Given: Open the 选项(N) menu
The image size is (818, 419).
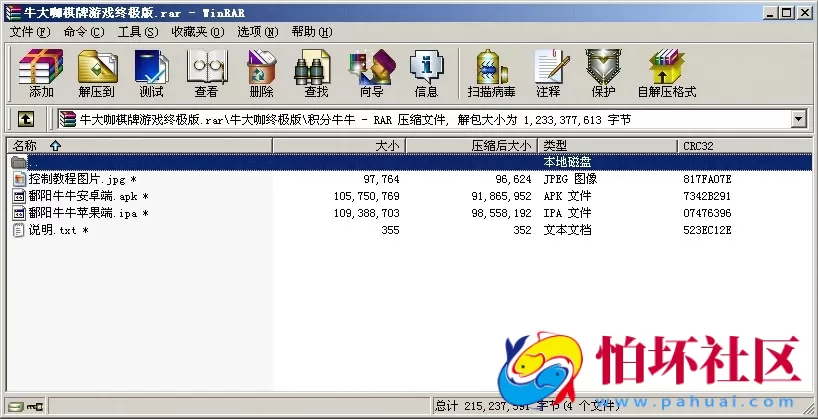Looking at the screenshot, I should (258, 32).
